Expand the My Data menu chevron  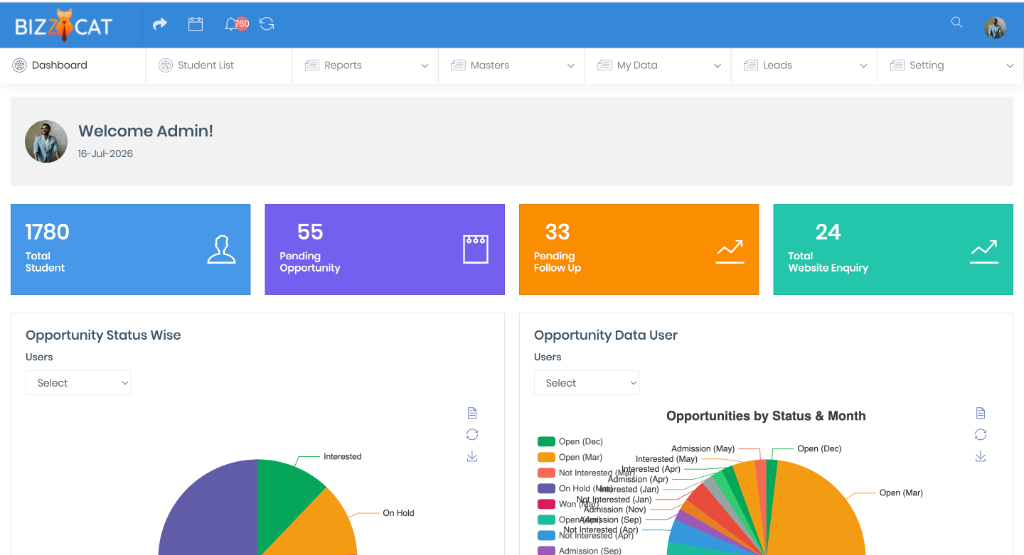coord(717,66)
